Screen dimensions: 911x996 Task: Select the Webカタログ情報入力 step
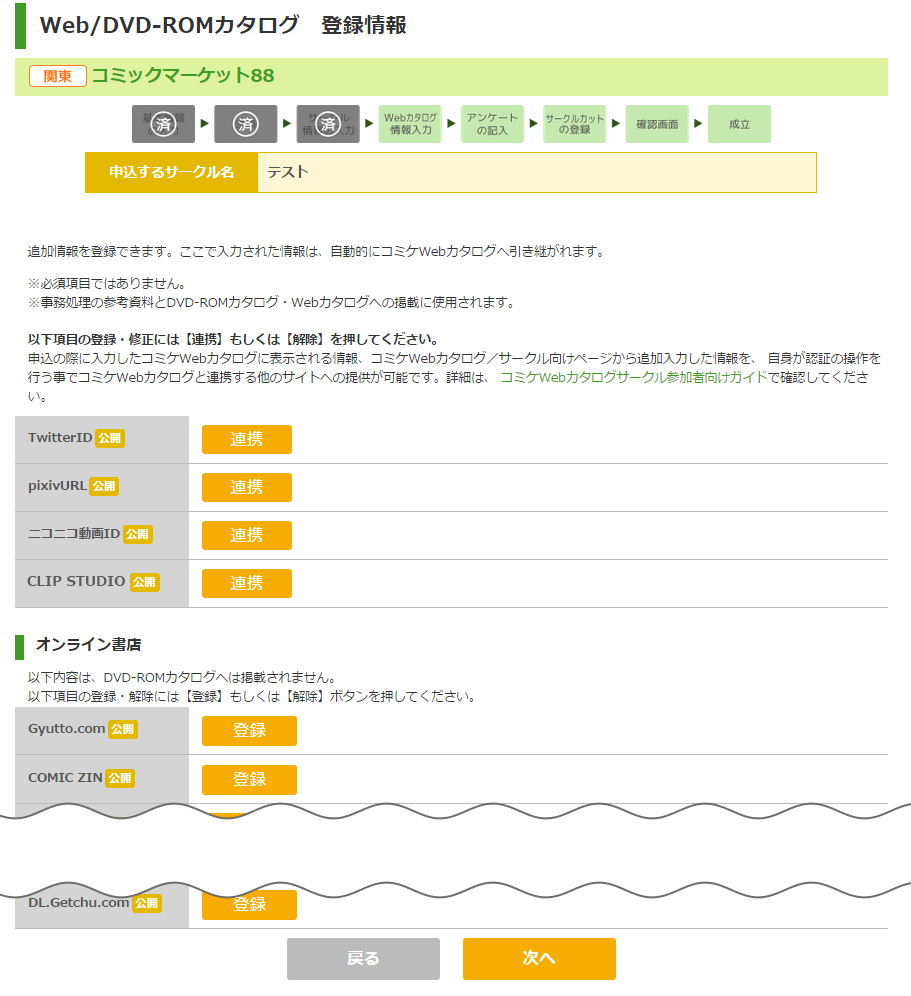(410, 124)
